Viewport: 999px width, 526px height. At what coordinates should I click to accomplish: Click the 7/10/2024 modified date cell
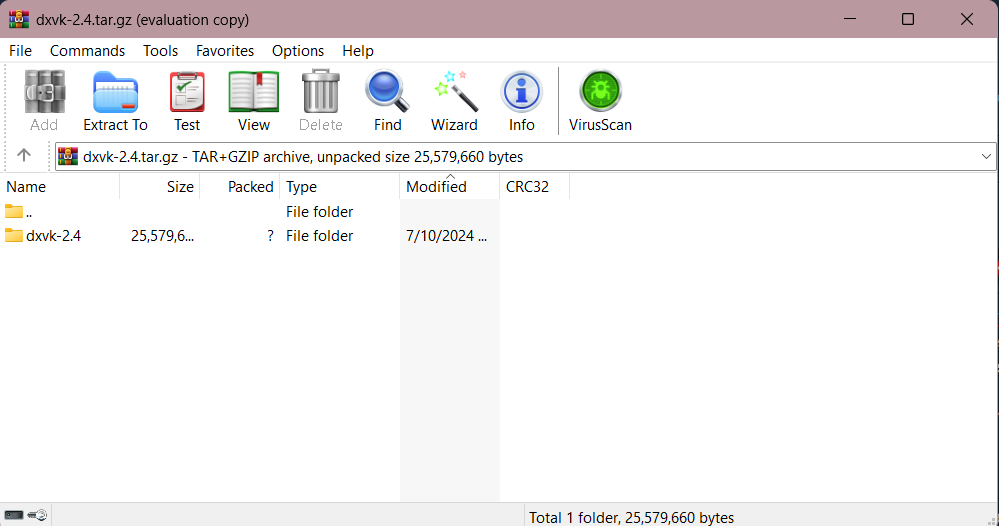tap(447, 236)
